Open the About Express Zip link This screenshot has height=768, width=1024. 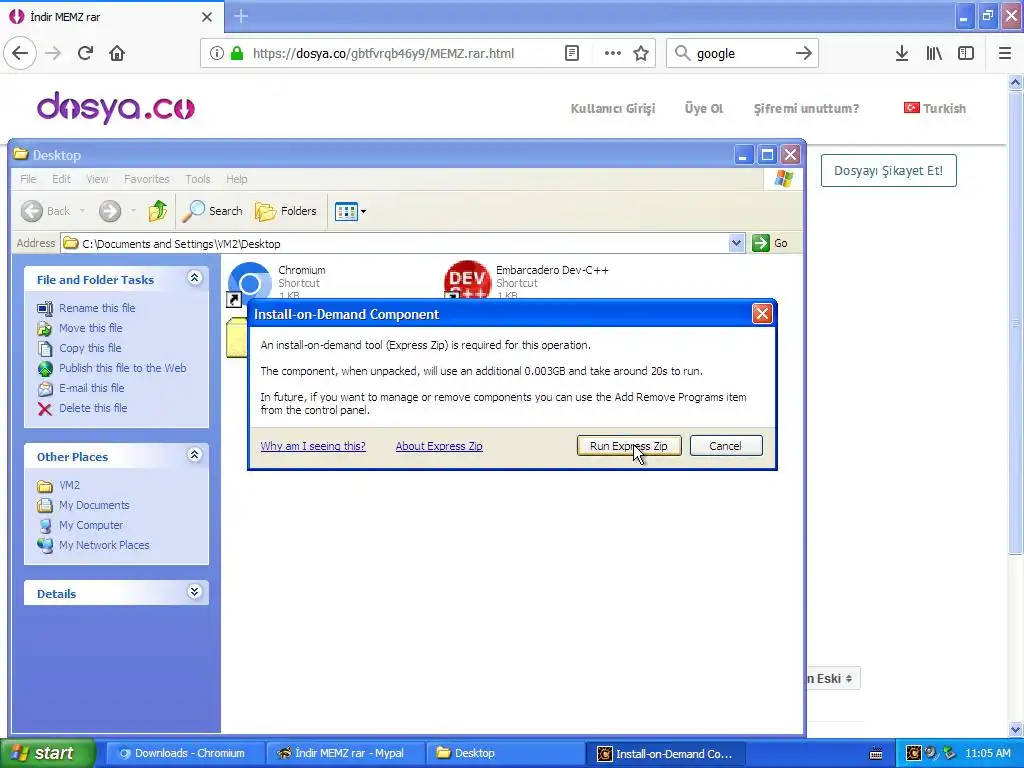click(439, 446)
